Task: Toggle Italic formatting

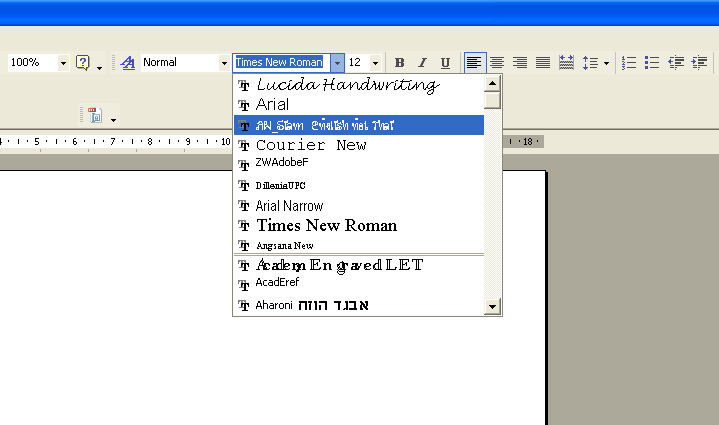Action: 422,62
